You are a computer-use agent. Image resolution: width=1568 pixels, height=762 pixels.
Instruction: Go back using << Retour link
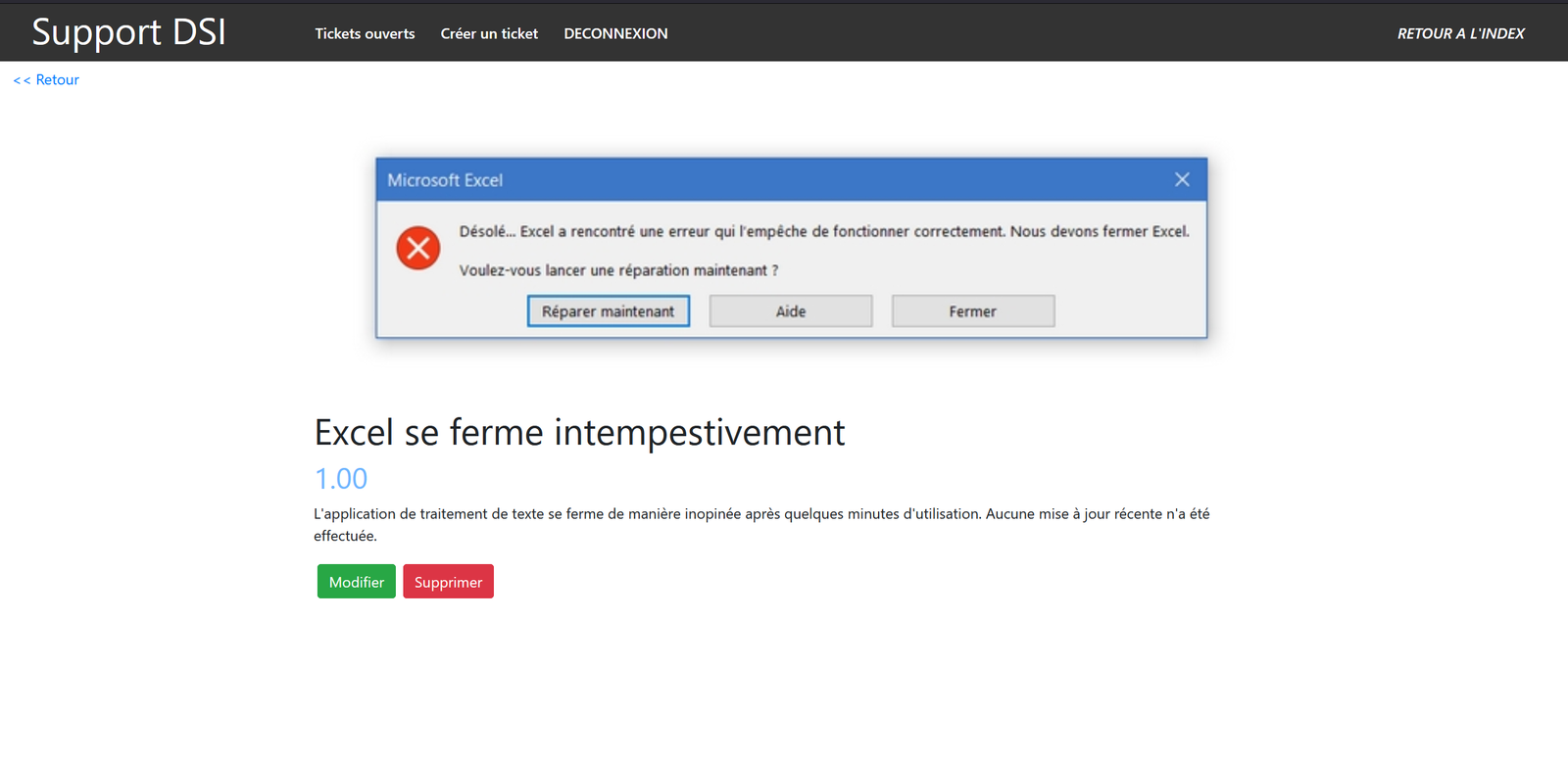click(46, 80)
